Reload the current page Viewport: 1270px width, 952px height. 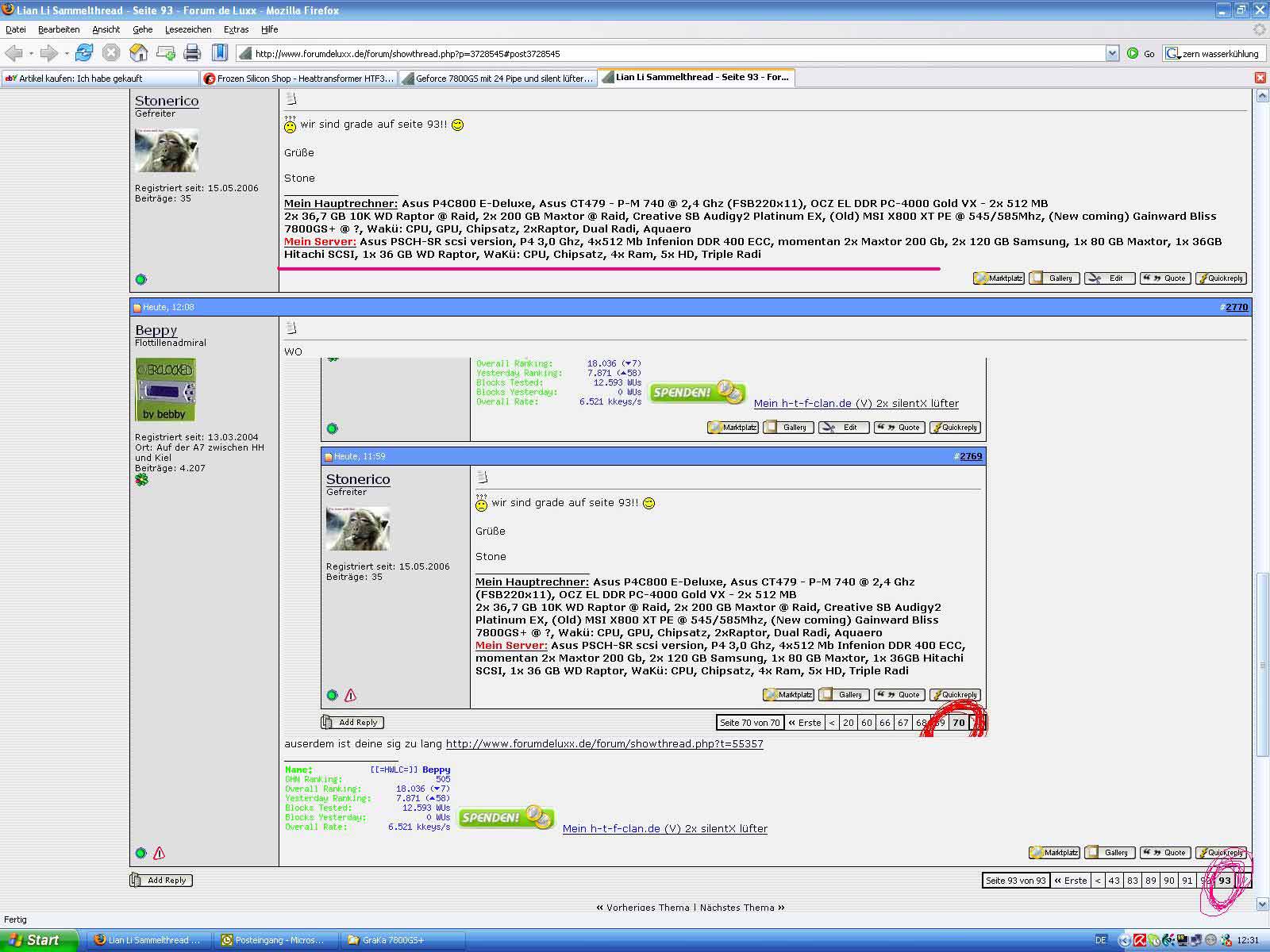pos(83,53)
